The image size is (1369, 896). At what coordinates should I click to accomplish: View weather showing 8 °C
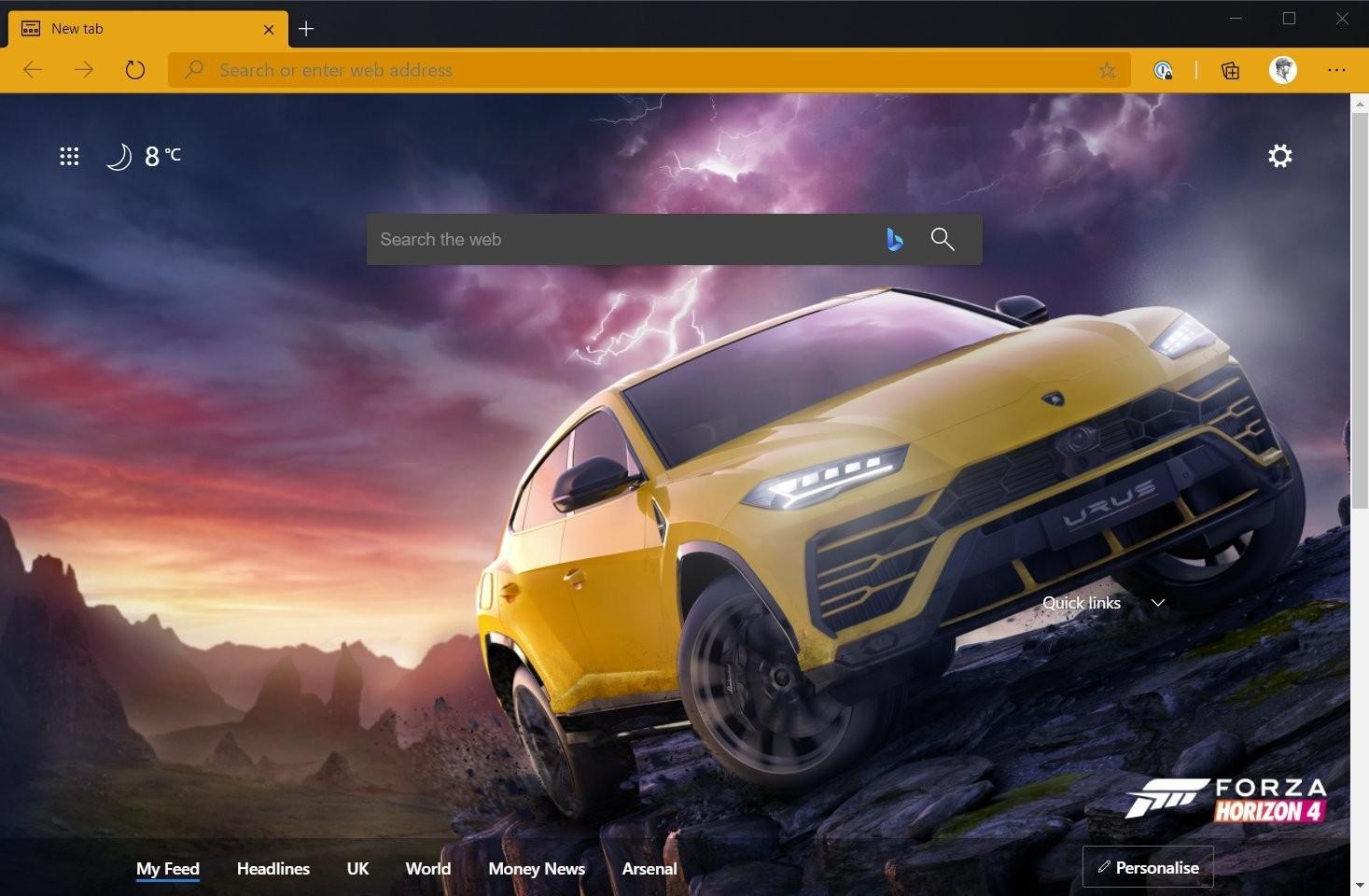point(144,156)
